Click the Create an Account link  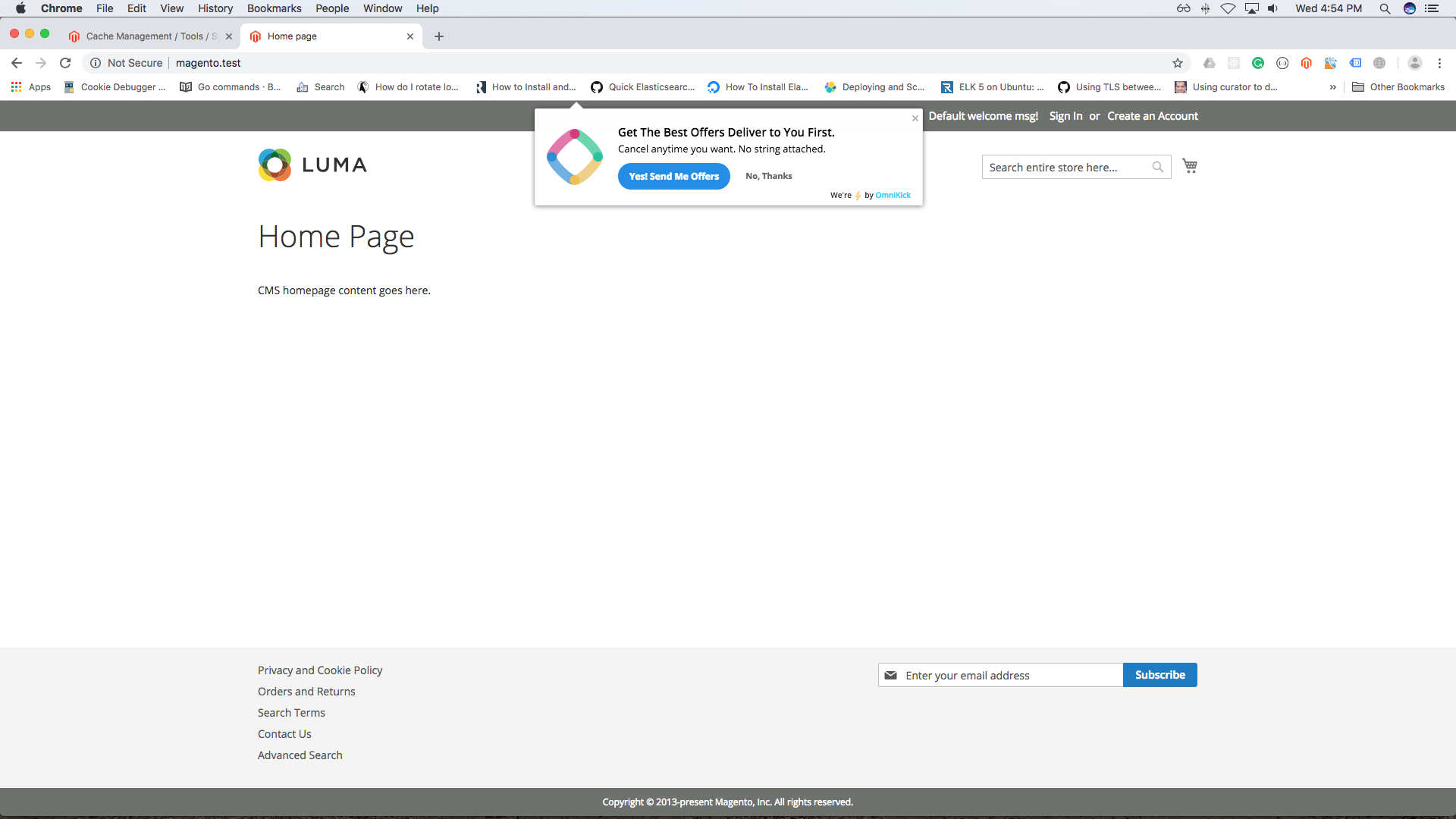coord(1152,116)
